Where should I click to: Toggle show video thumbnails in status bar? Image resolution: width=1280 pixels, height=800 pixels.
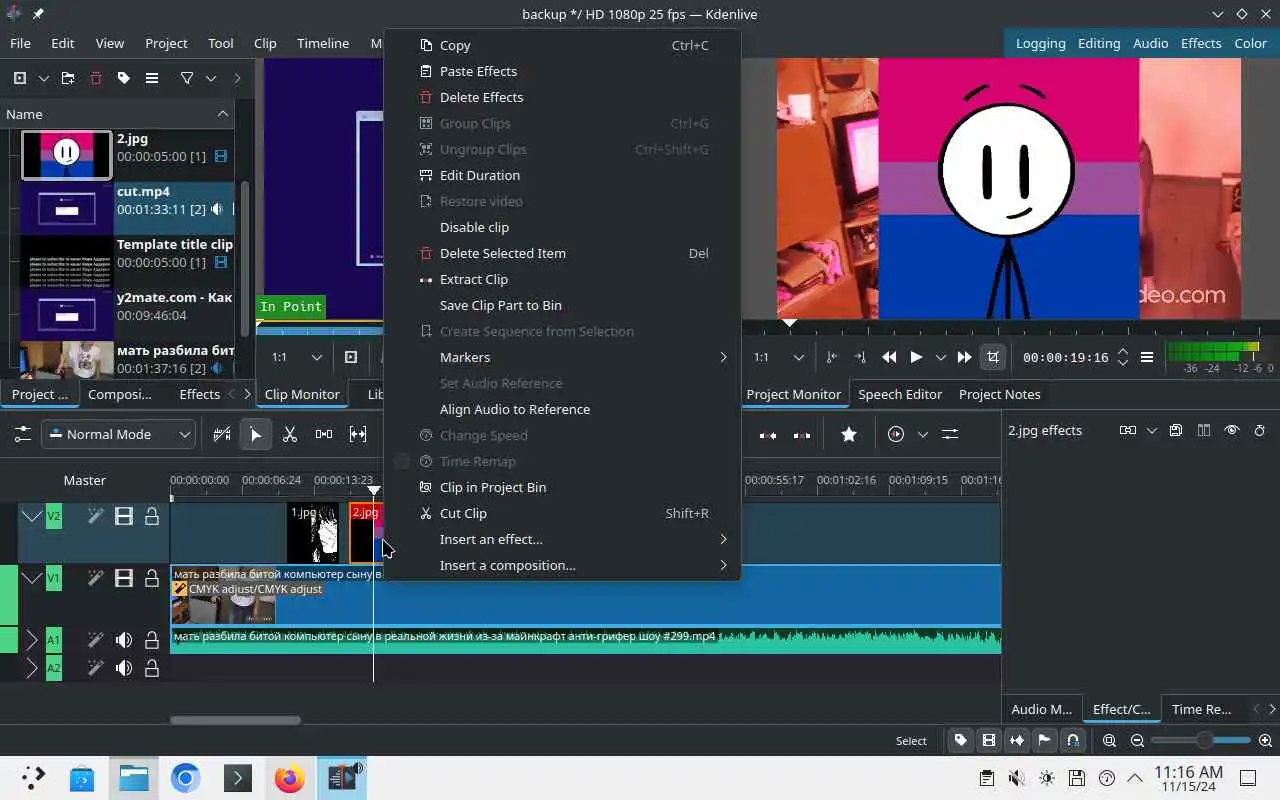989,740
